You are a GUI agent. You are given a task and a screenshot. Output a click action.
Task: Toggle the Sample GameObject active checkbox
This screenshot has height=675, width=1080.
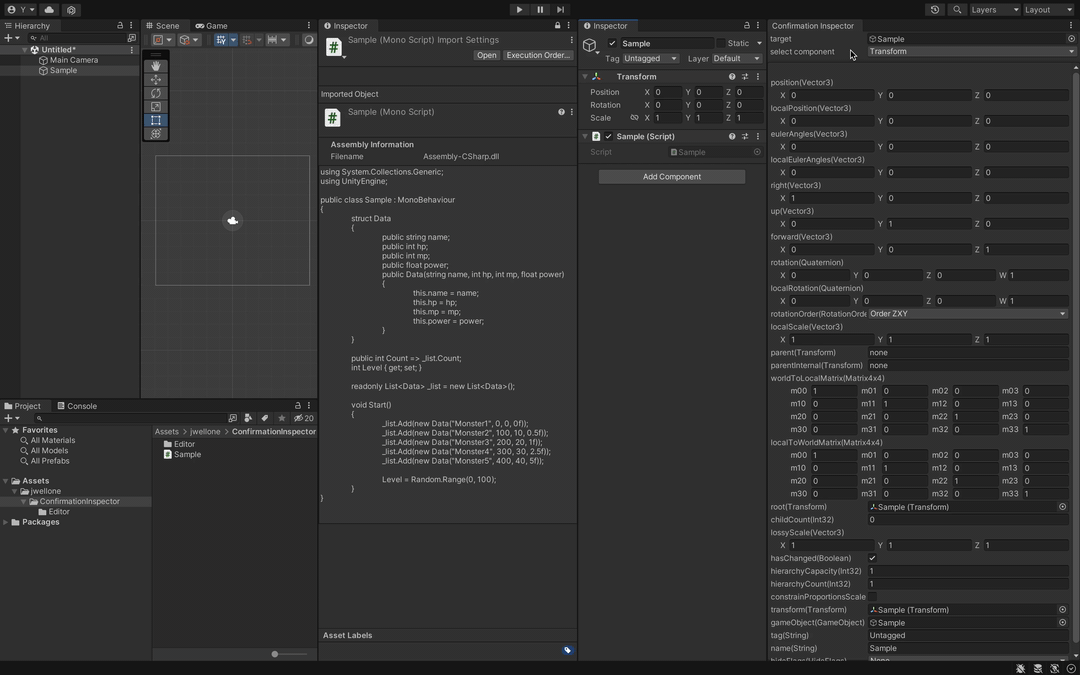pos(612,43)
